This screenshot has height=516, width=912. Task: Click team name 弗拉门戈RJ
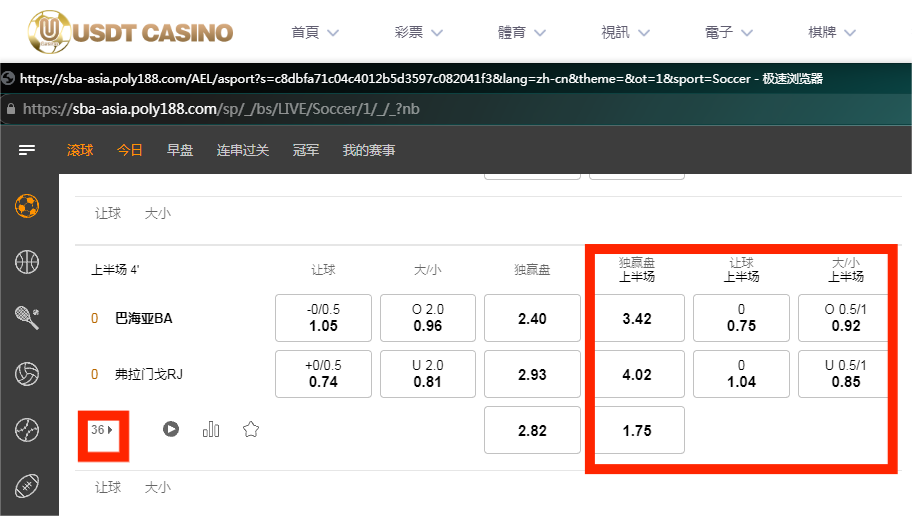point(149,374)
